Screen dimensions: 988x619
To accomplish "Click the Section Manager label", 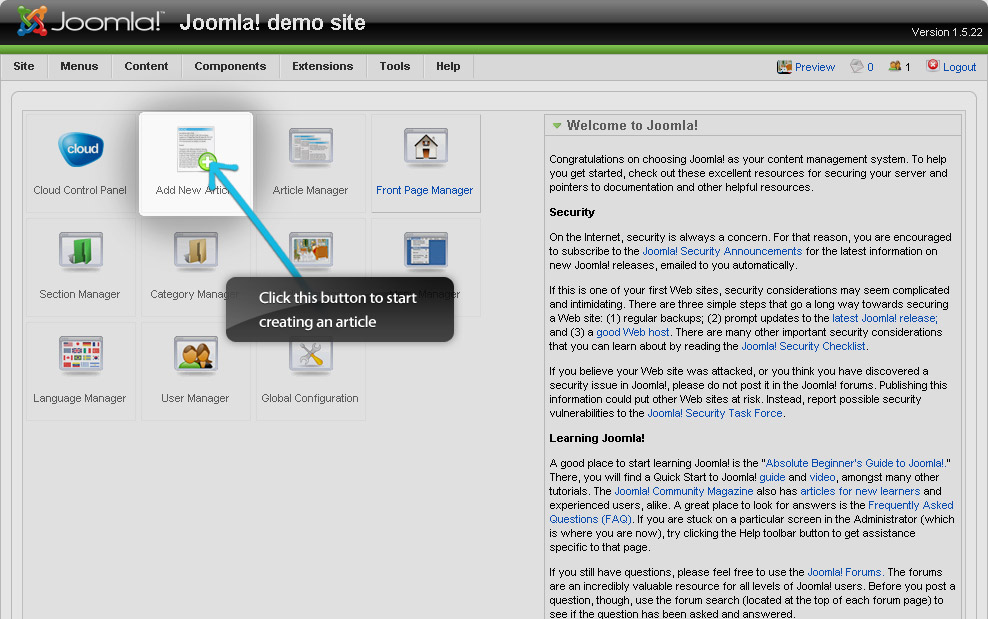I will [79, 294].
